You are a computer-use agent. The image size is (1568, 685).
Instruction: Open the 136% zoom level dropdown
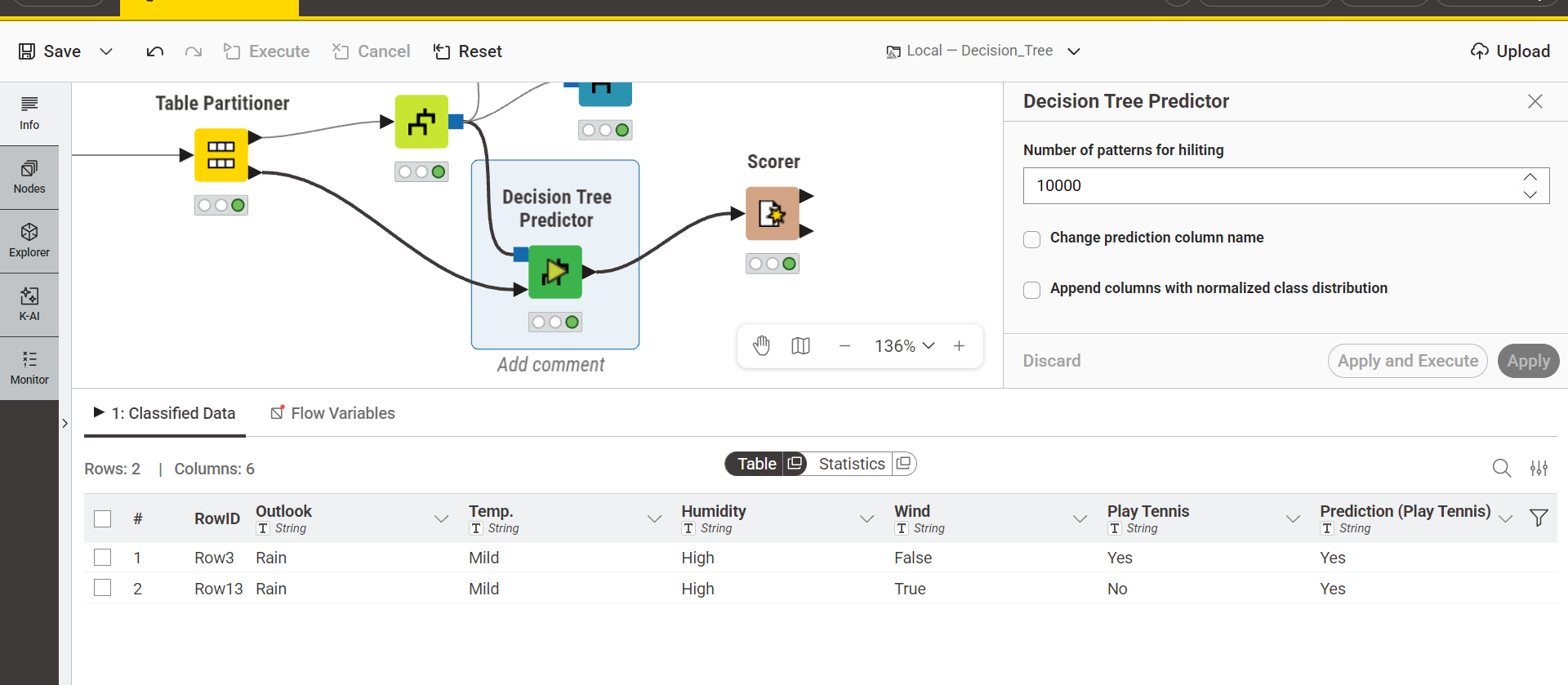[905, 346]
